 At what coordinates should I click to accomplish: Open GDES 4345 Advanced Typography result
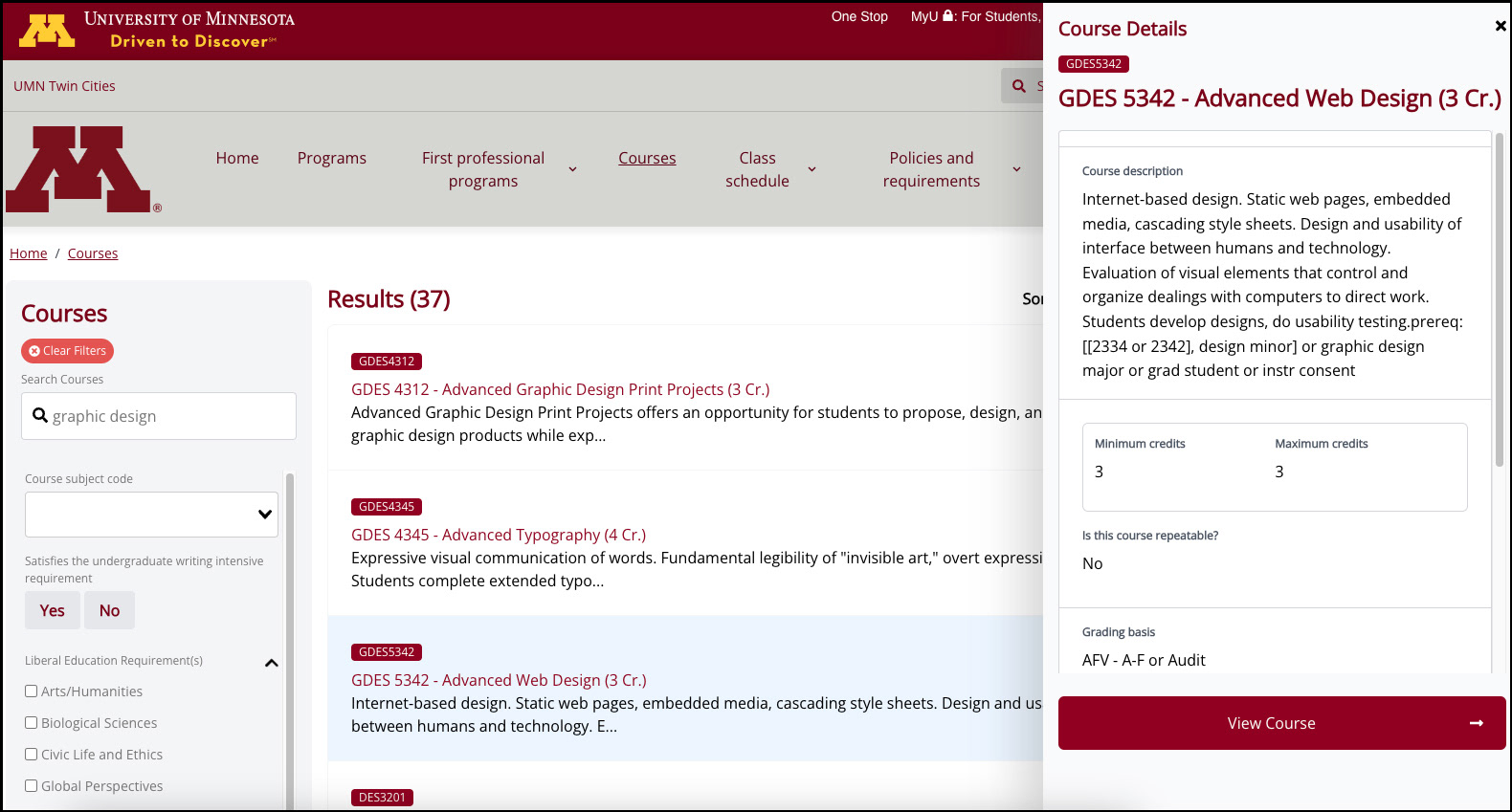pyautogui.click(x=499, y=535)
